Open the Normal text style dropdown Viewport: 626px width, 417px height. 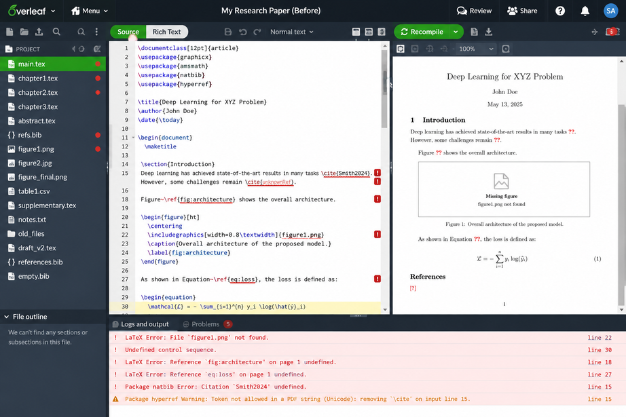(292, 32)
